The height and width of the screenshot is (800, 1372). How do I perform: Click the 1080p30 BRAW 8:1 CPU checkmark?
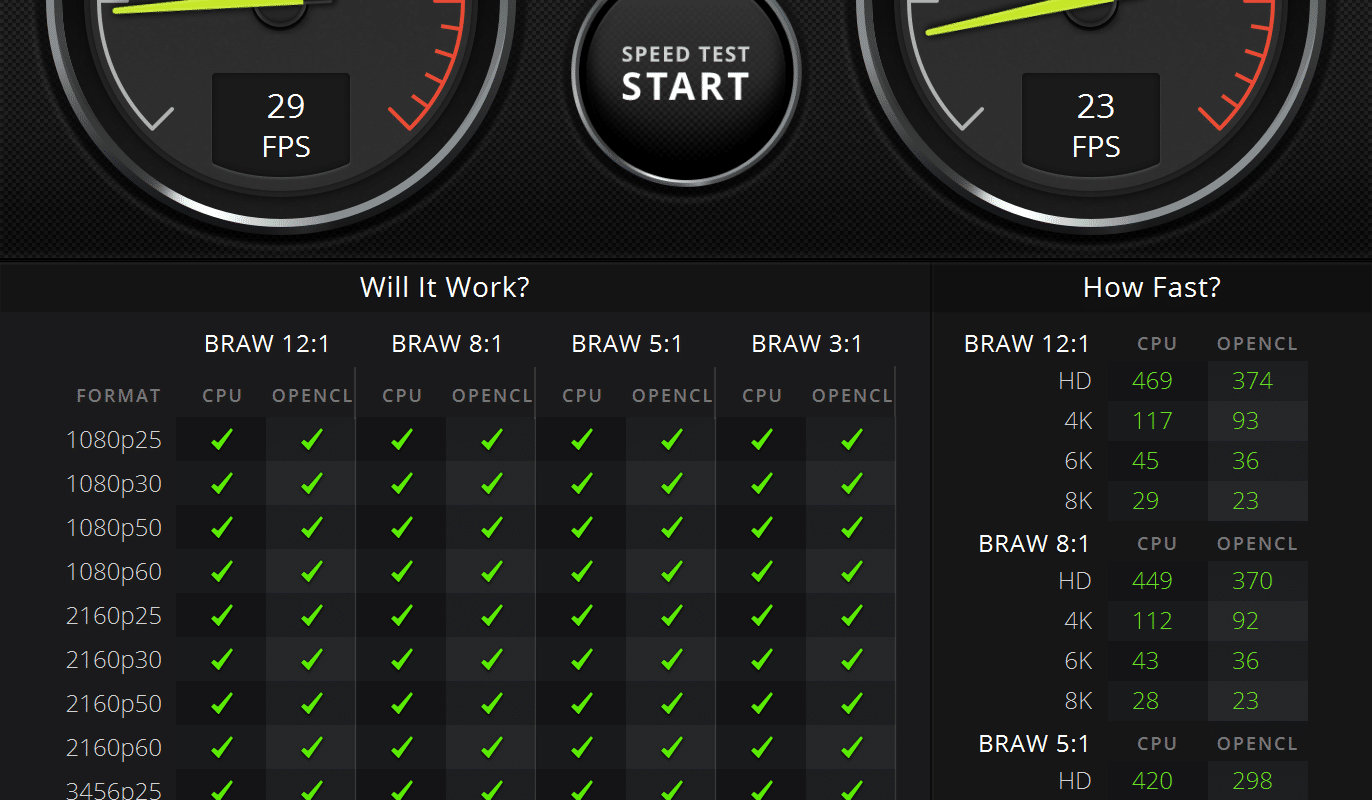point(402,483)
